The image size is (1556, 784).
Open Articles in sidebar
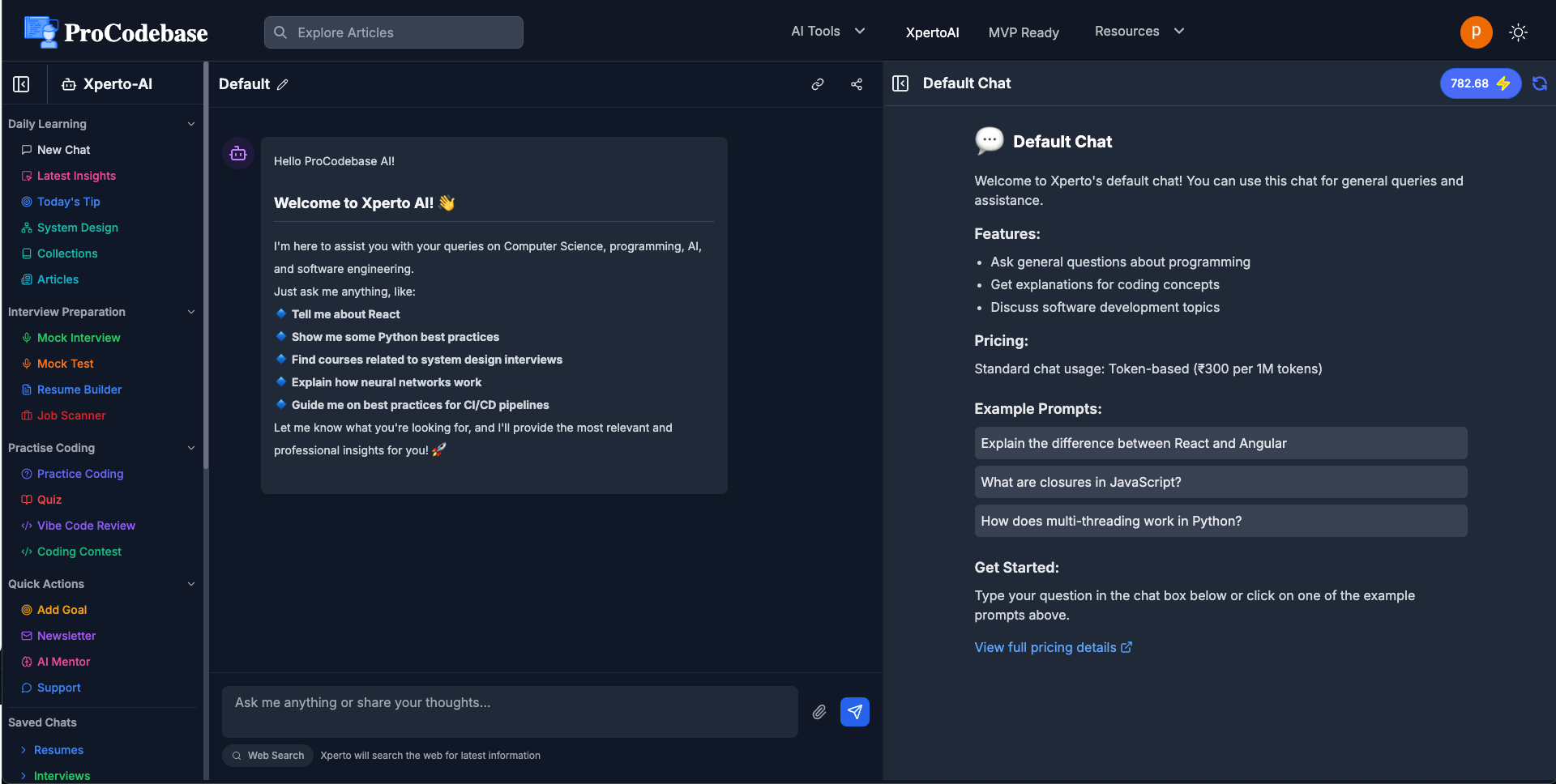(50, 279)
